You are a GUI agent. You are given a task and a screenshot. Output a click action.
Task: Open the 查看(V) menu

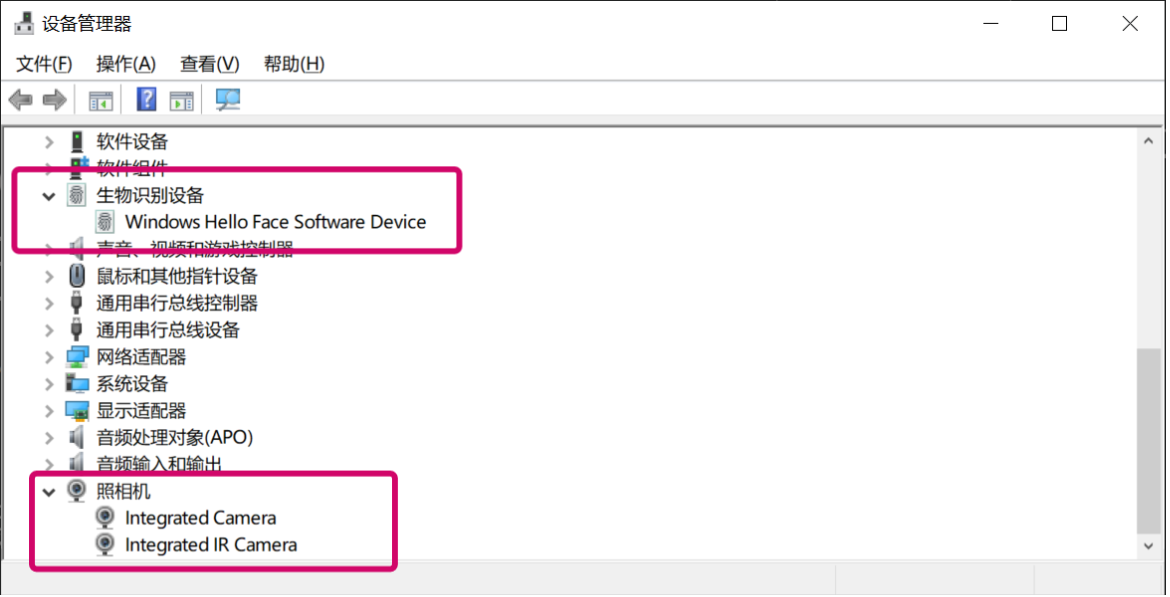[208, 63]
